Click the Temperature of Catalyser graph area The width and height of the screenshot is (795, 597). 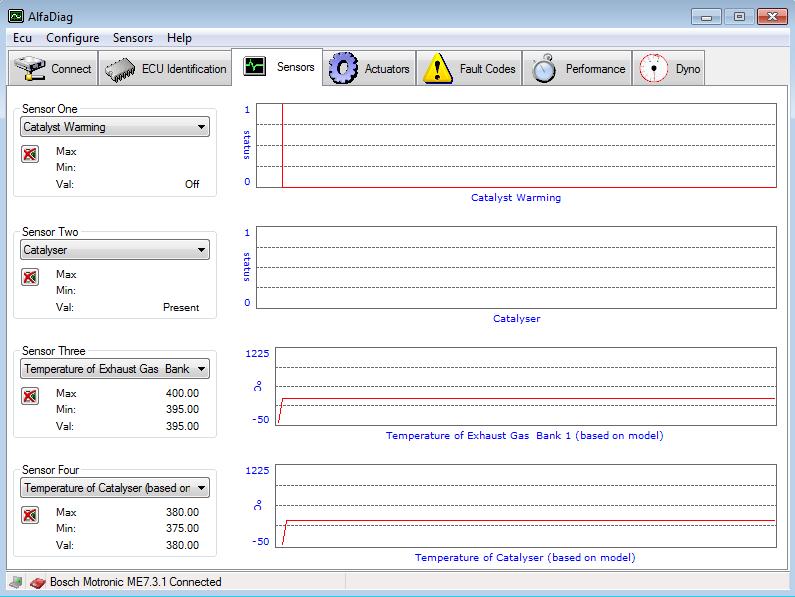525,506
